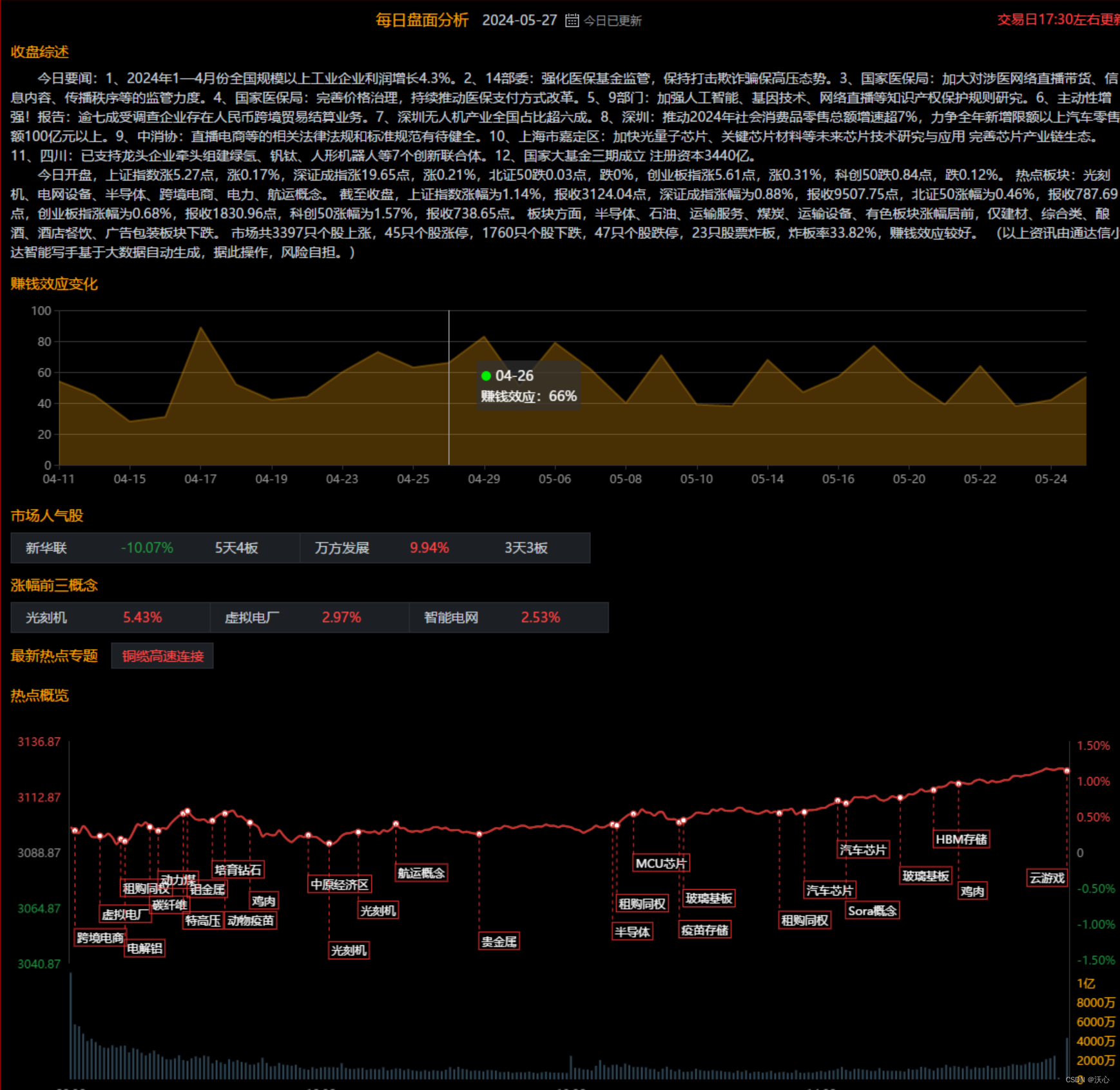
Task: Click the Sora概念 hotspot label
Action: 872,911
